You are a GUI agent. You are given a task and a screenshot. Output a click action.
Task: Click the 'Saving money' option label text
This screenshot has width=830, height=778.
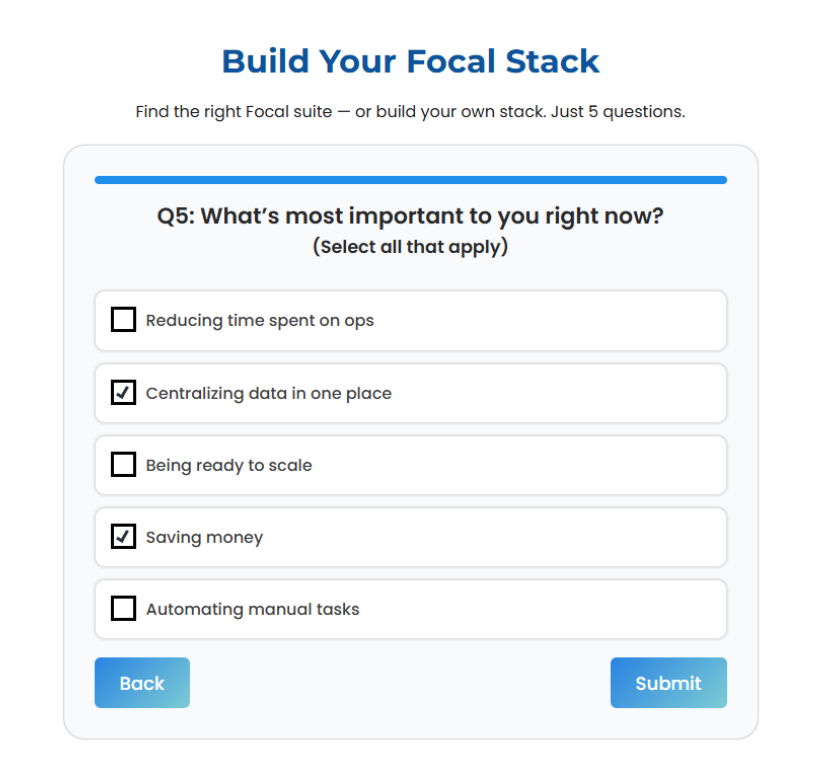[204, 537]
